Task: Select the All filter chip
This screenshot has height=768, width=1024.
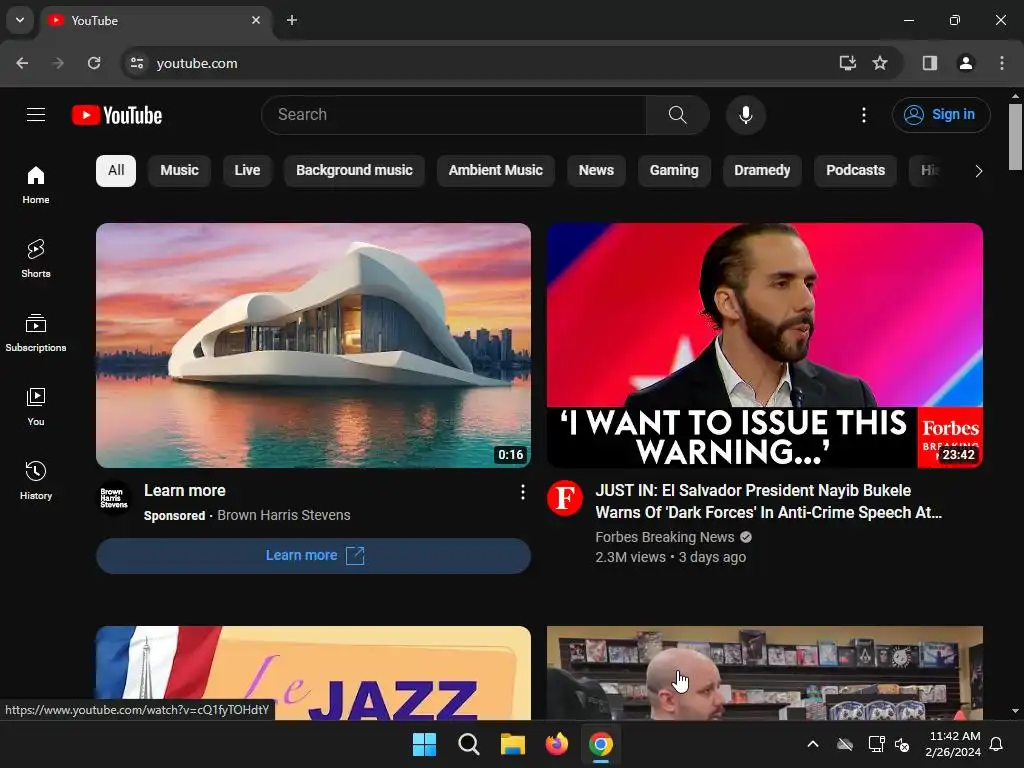Action: pos(116,170)
